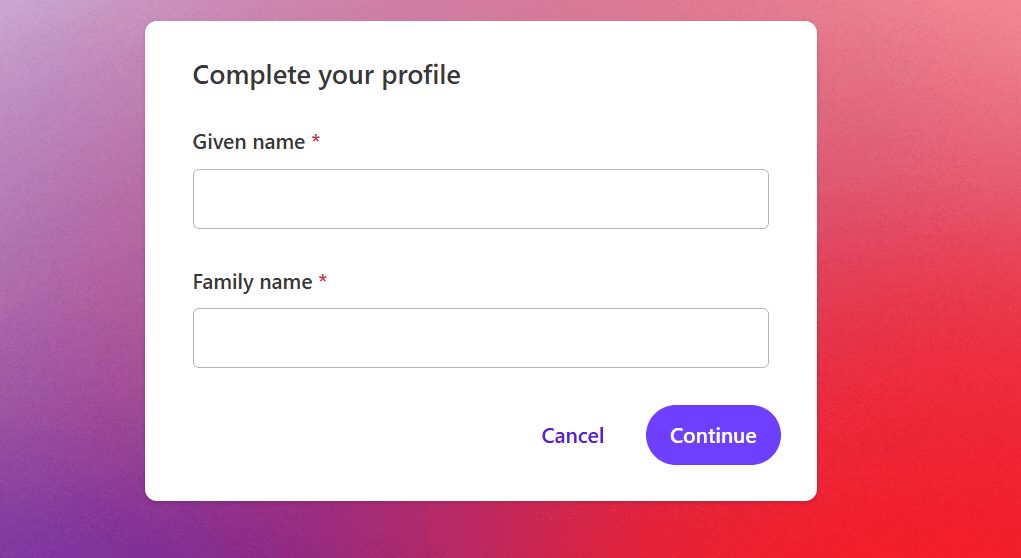Click the "Given name" field label
The width and height of the screenshot is (1021, 558).
[248, 142]
